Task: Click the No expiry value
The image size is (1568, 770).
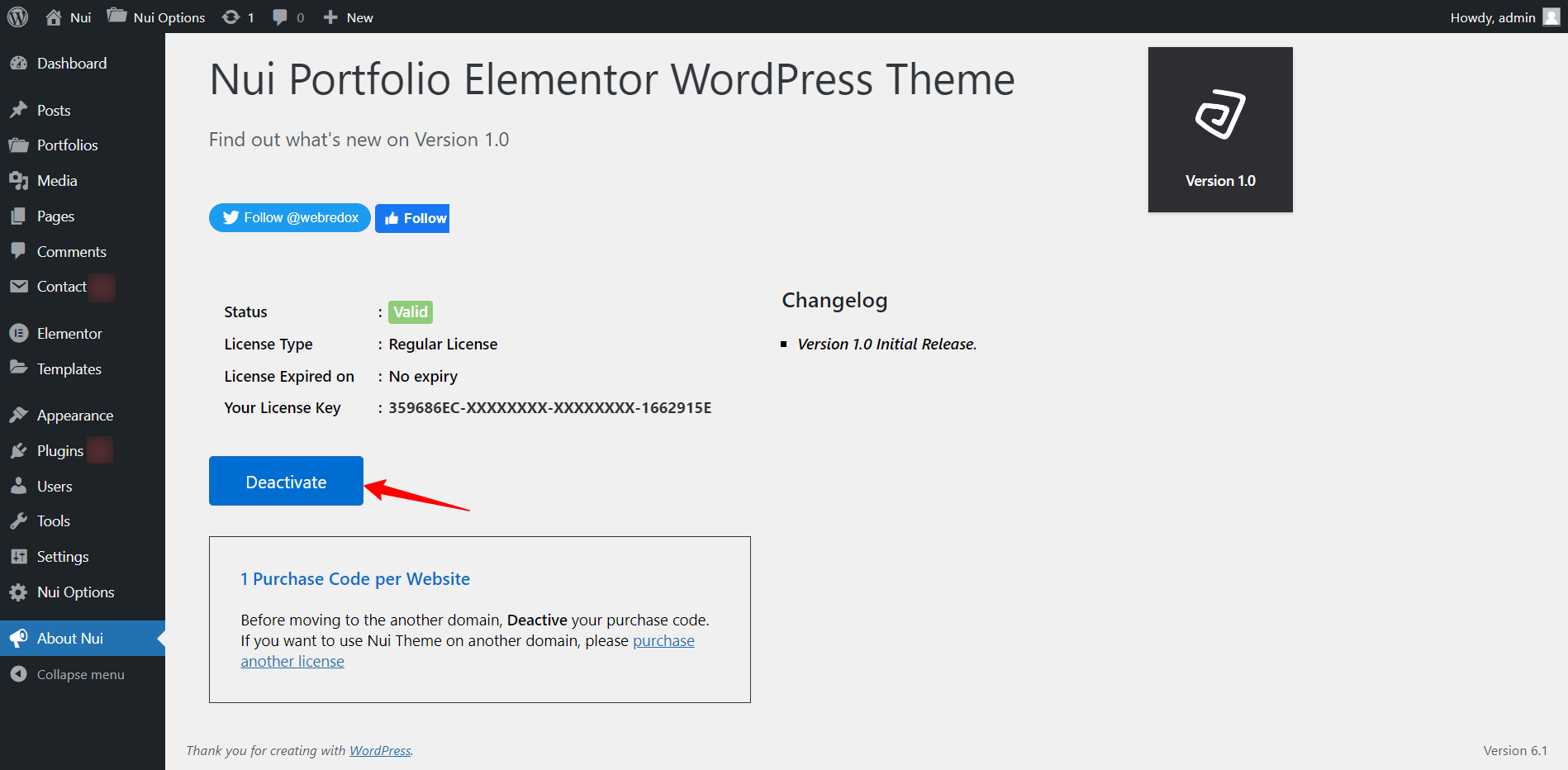Action: [423, 377]
